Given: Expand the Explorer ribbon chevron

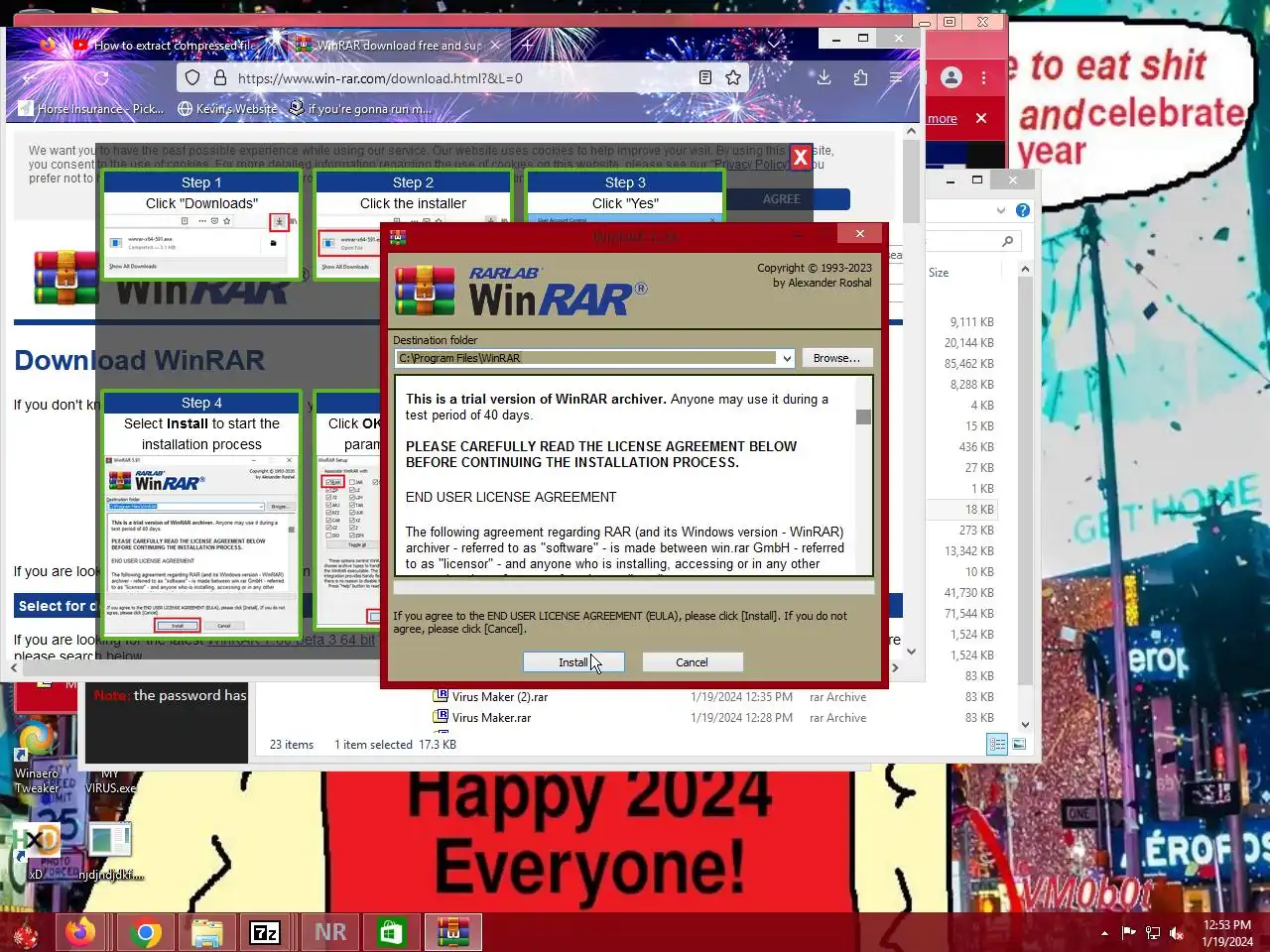Looking at the screenshot, I should 1000,210.
